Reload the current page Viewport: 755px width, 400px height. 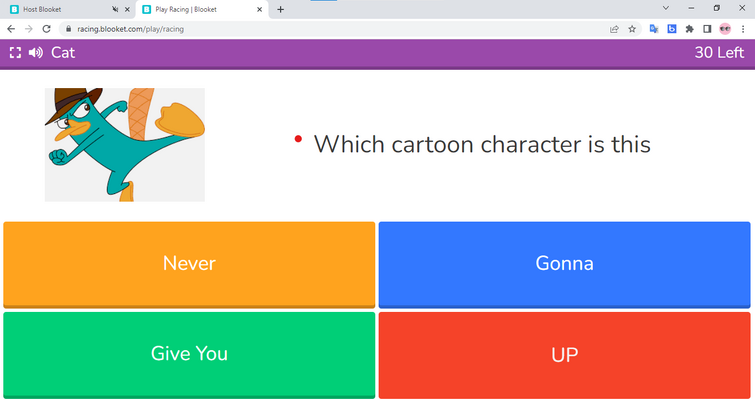[x=46, y=29]
